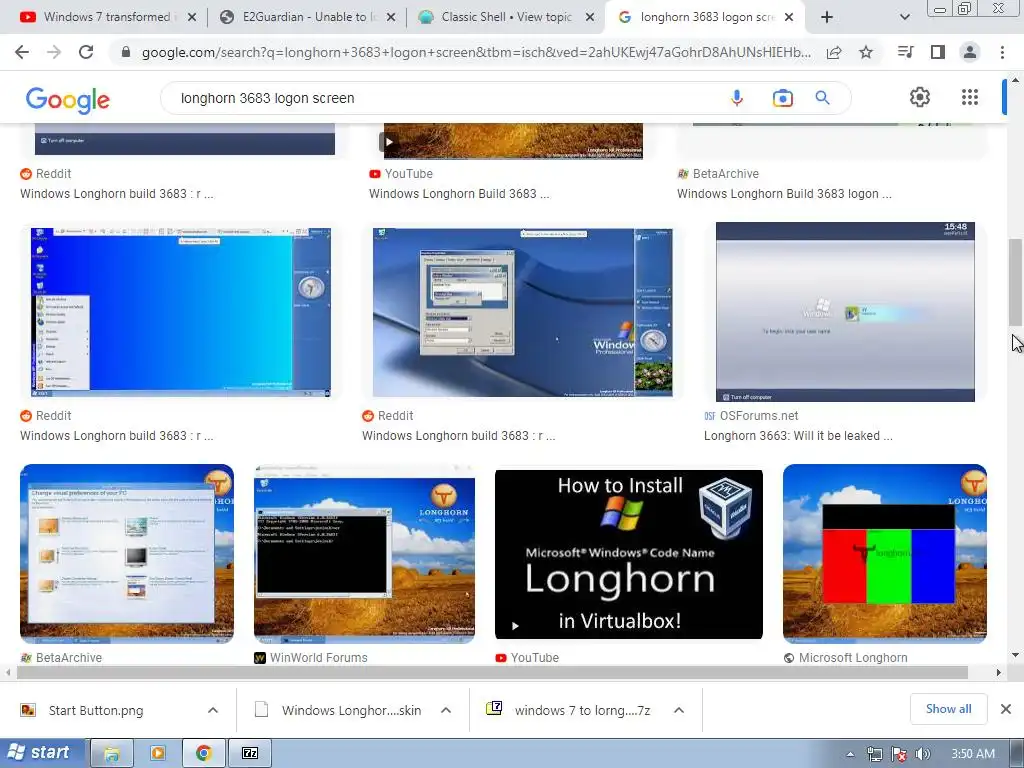Open the visual preferences window thumbnail

[x=127, y=554]
